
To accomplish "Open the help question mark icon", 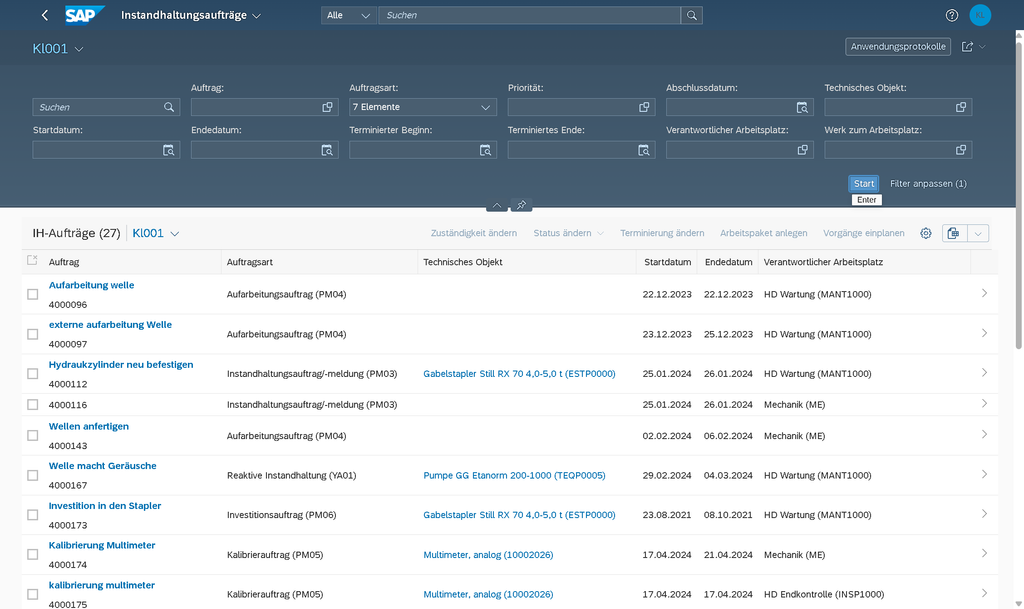I will click(952, 15).
